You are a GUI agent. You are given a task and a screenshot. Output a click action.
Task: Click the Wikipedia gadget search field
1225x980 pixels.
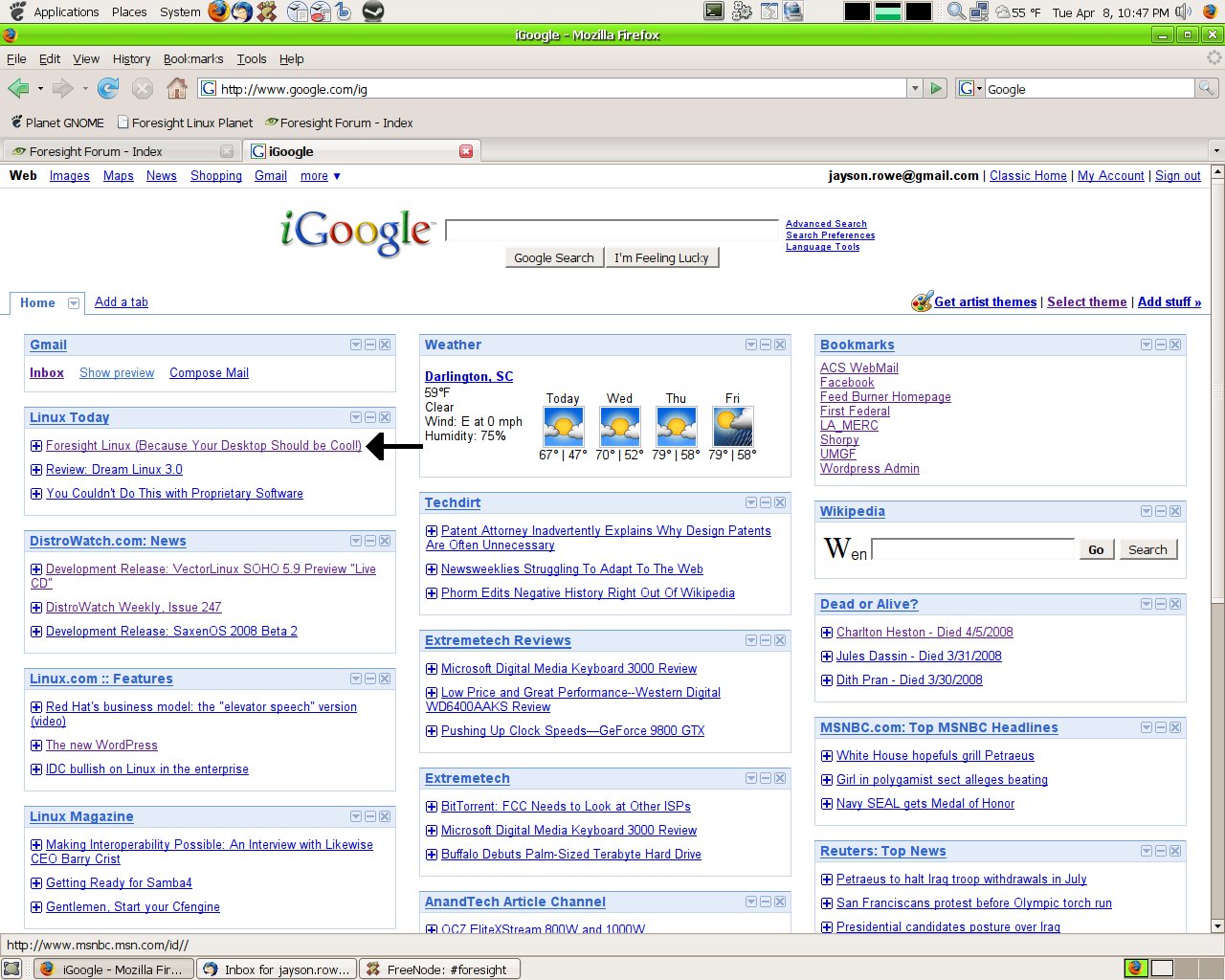pyautogui.click(x=972, y=548)
